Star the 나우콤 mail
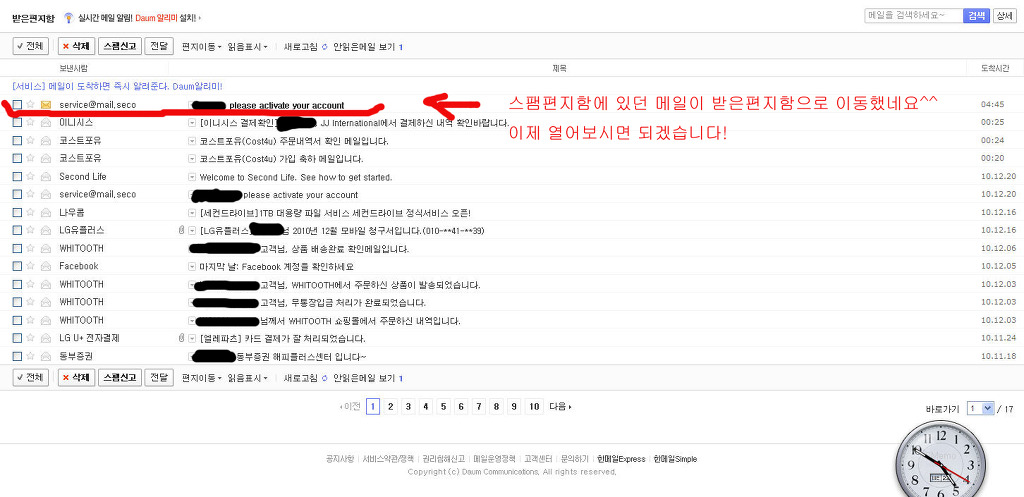Viewport: 1024px width, 497px height. point(30,213)
